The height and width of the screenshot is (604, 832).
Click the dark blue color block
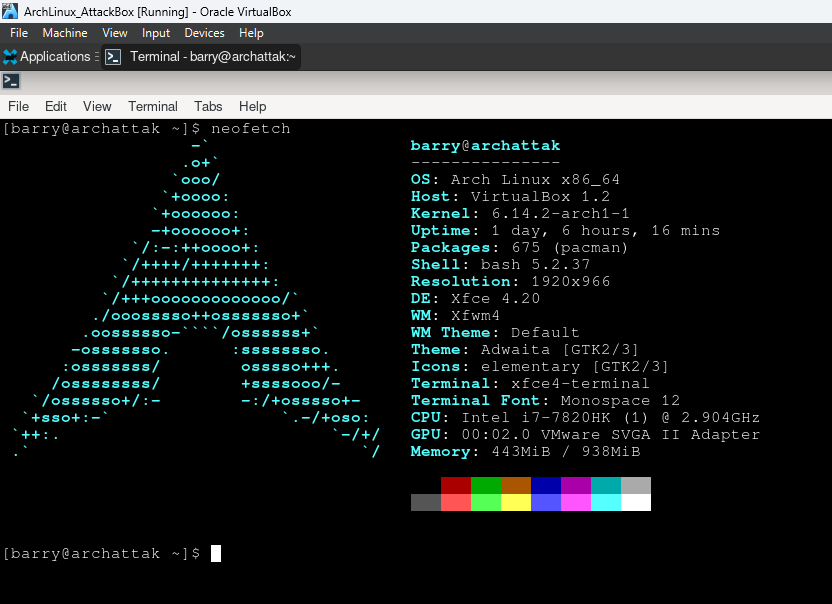click(x=546, y=486)
